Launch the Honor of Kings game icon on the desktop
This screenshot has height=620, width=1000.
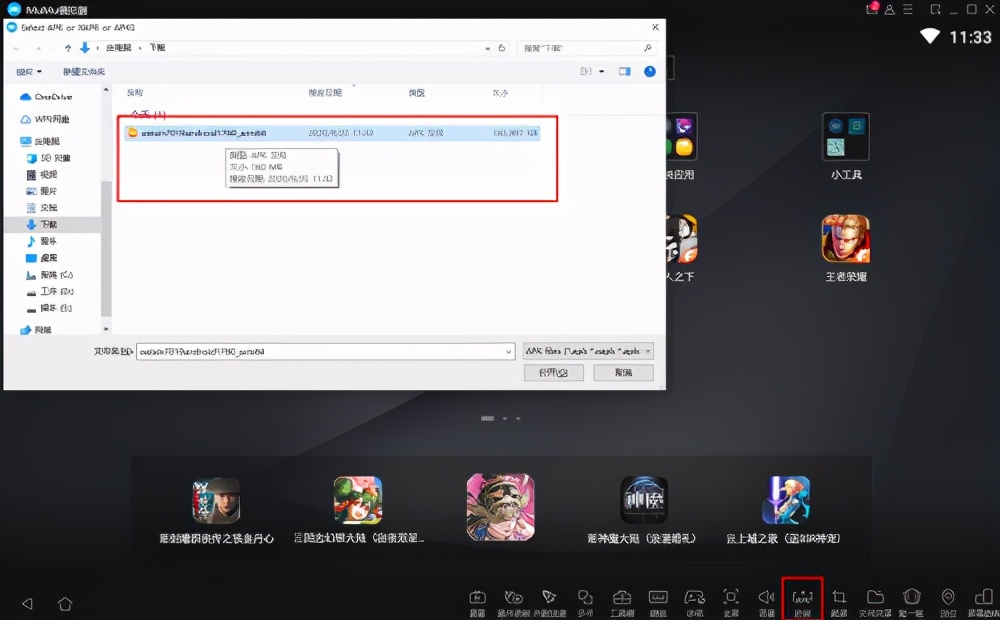click(846, 239)
